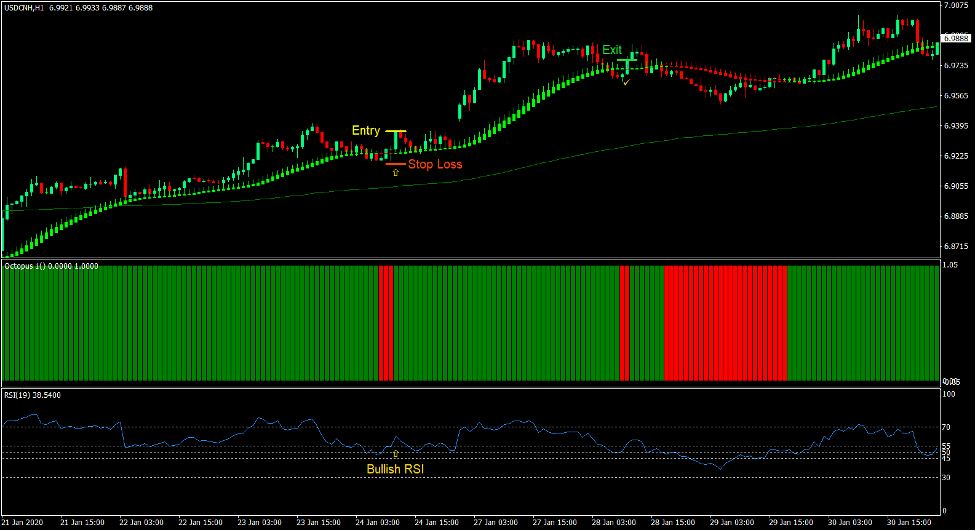Viewport: 977px width, 531px height.
Task: Select the green Exit line marker
Action: 626,62
